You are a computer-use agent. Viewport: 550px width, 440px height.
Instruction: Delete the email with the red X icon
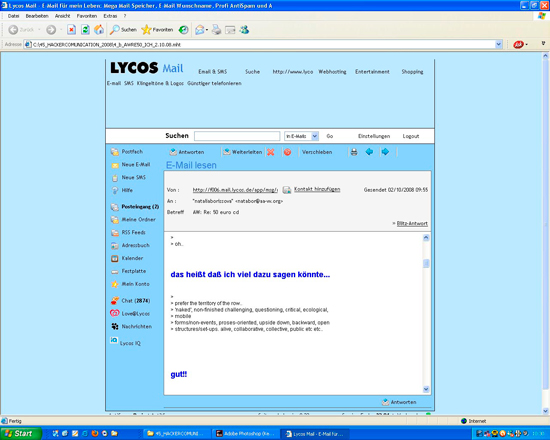tap(270, 152)
